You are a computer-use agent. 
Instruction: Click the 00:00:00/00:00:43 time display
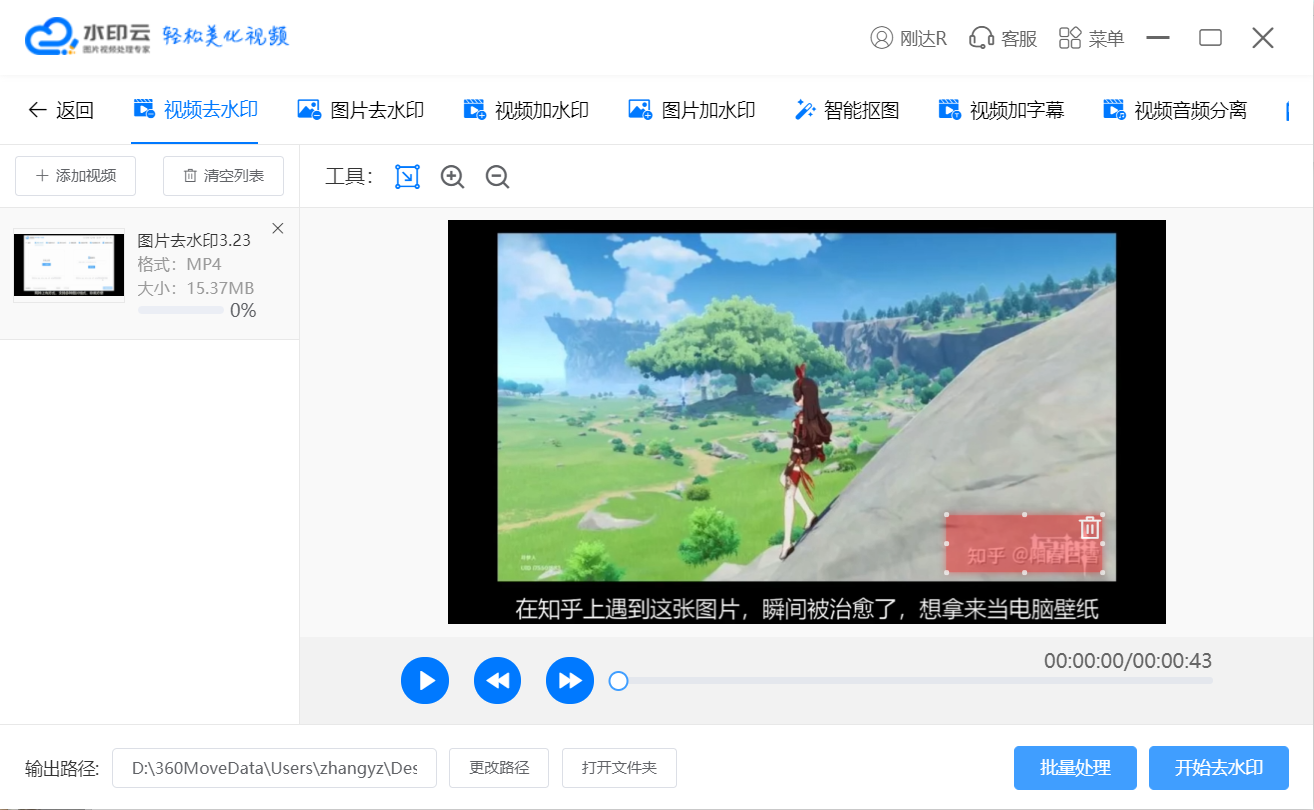(1128, 661)
